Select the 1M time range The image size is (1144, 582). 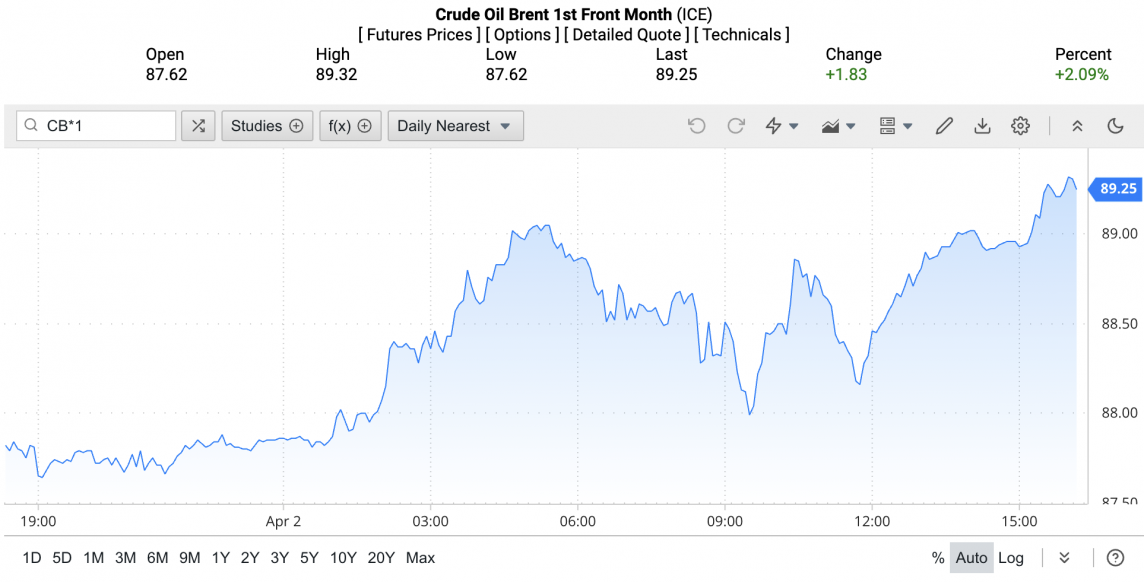(93, 558)
